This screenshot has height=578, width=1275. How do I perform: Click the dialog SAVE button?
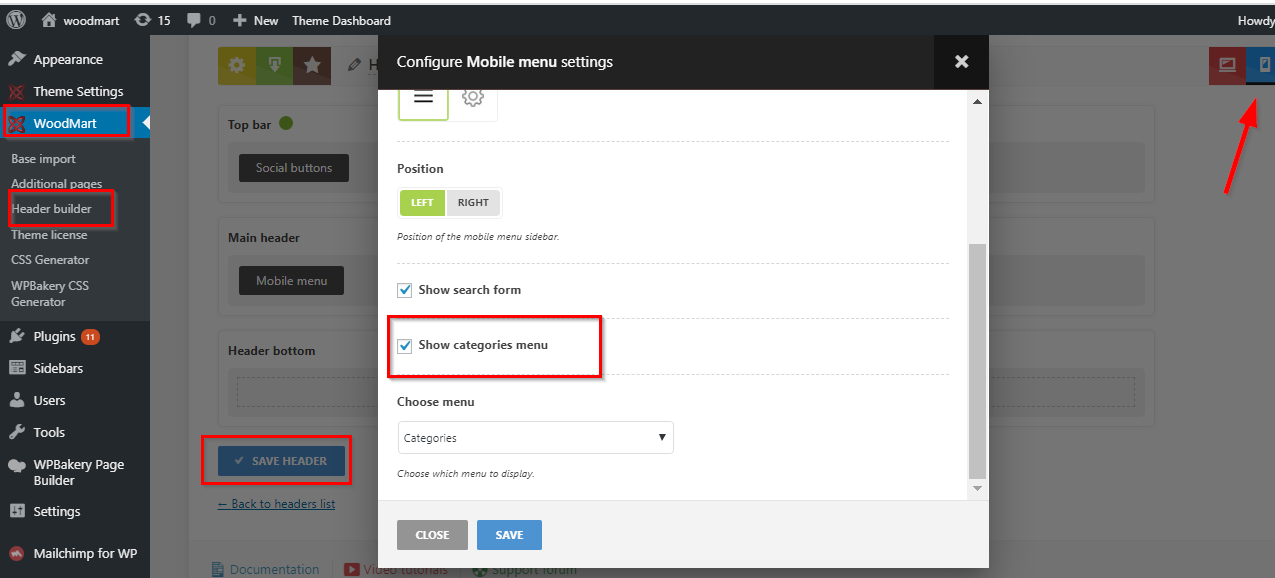click(x=509, y=535)
